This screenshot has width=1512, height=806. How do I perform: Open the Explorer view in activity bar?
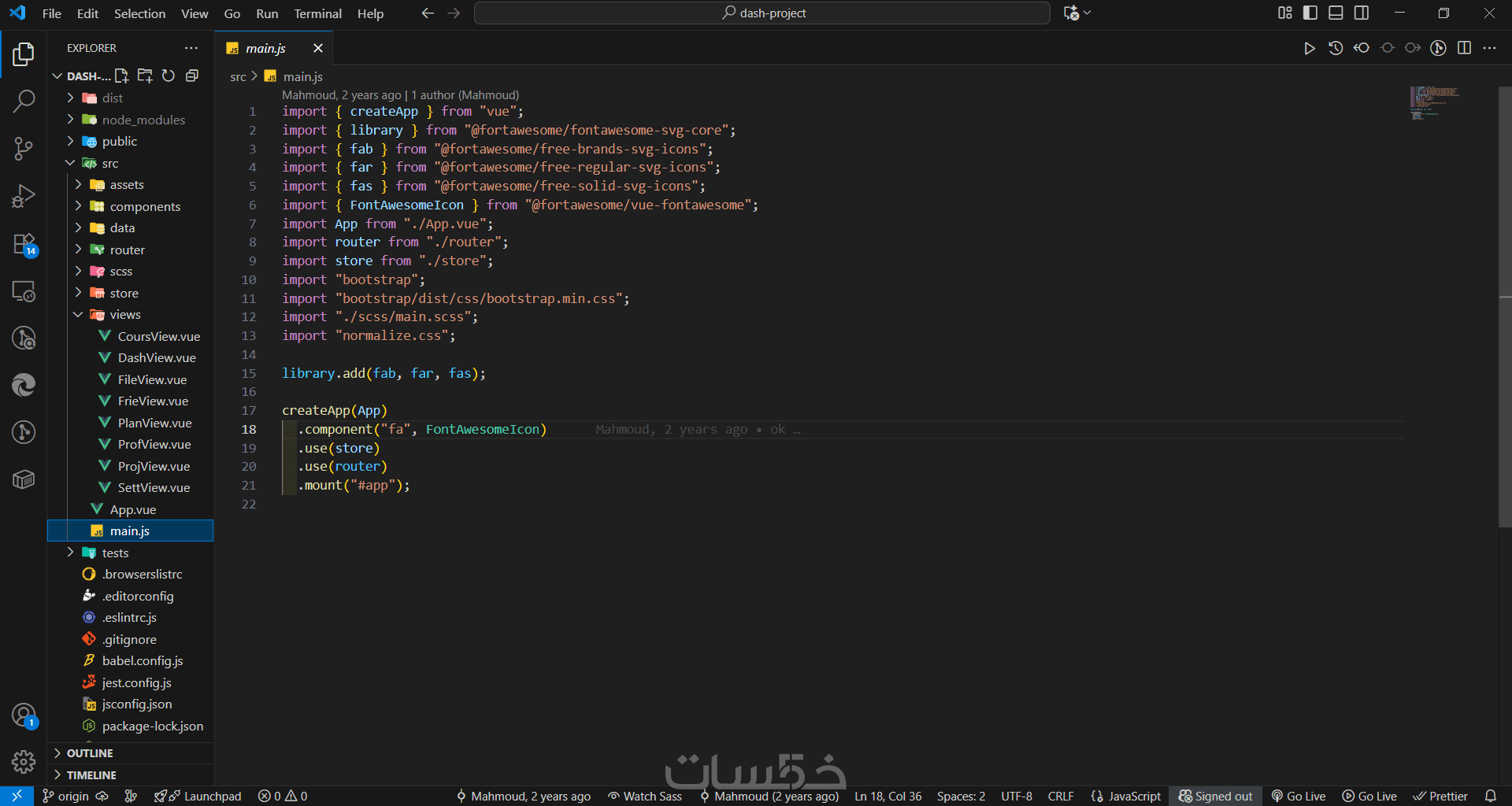(24, 54)
